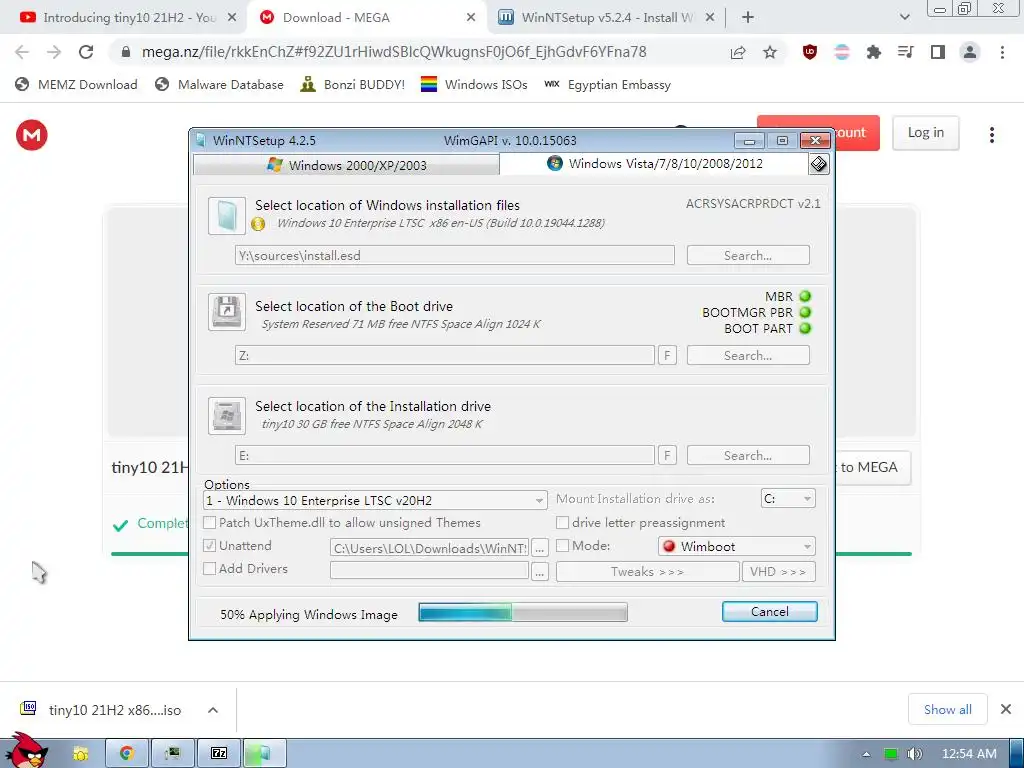The image size is (1024, 768).
Task: Click the BOOT PART green status light
Action: pos(805,328)
